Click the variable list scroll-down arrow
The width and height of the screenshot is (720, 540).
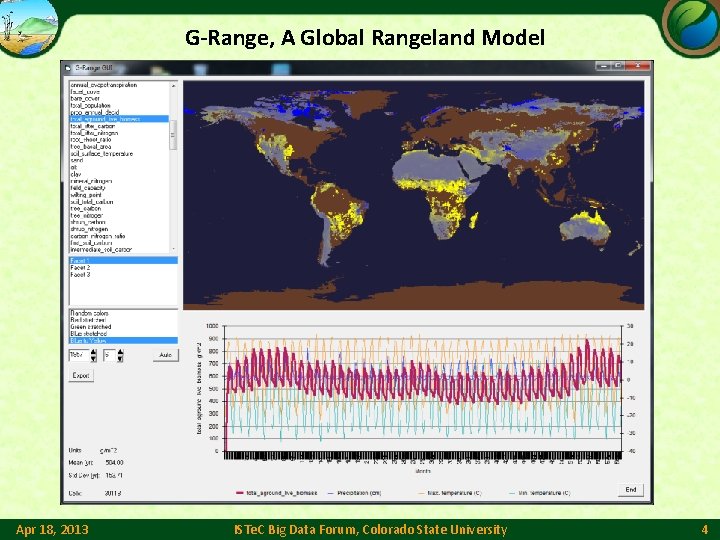(x=173, y=249)
